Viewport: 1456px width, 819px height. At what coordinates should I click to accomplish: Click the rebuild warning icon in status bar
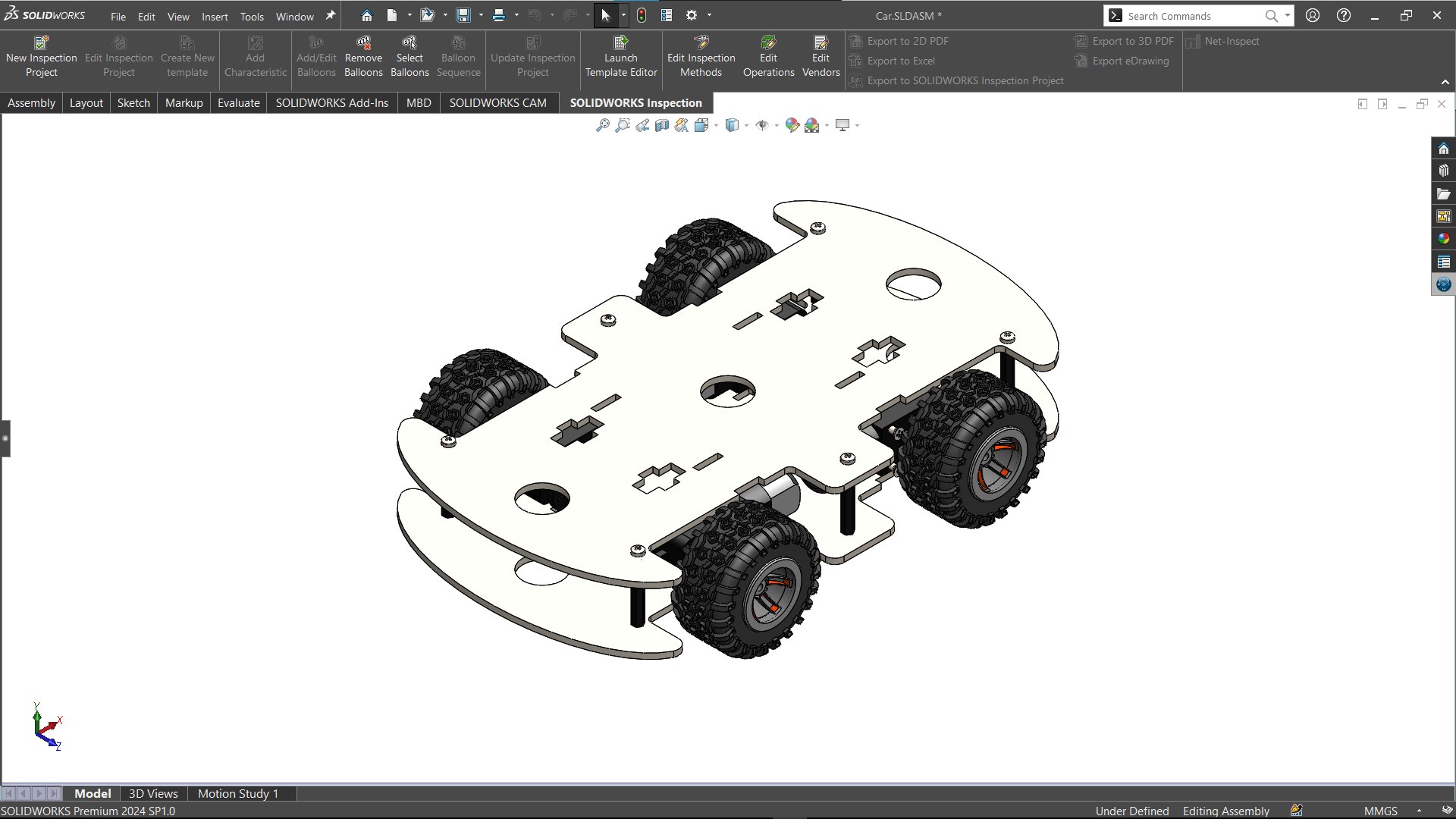[x=1297, y=811]
